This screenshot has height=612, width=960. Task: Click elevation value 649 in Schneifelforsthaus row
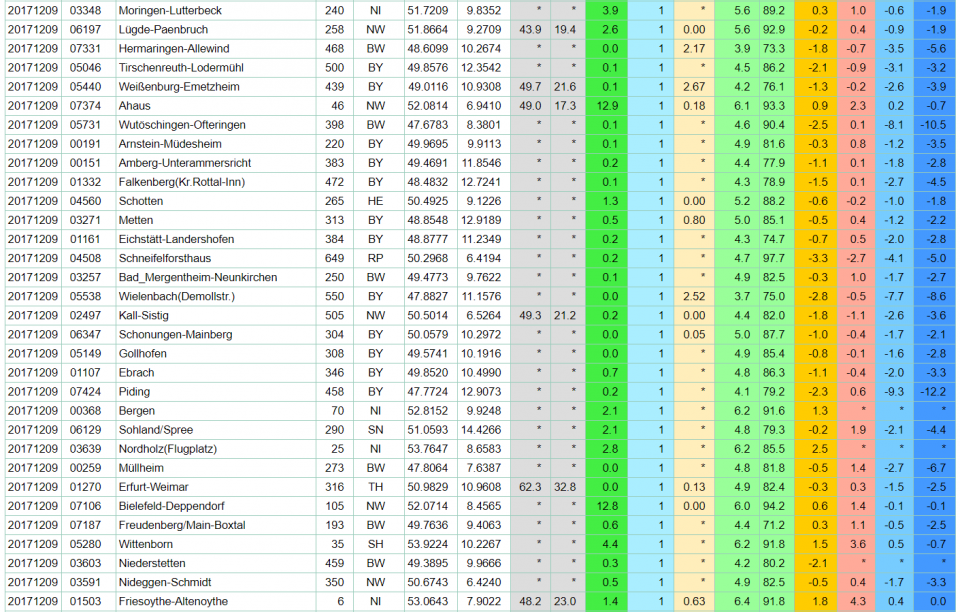tap(334, 257)
